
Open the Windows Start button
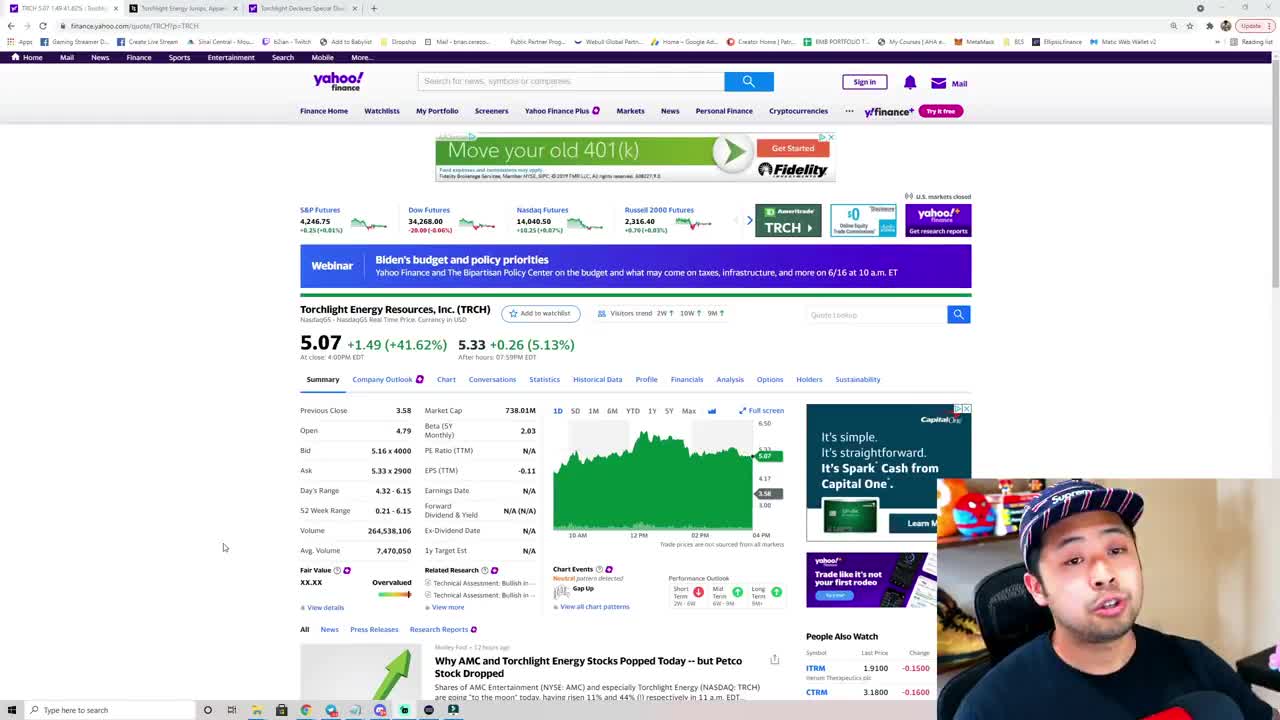click(x=10, y=710)
